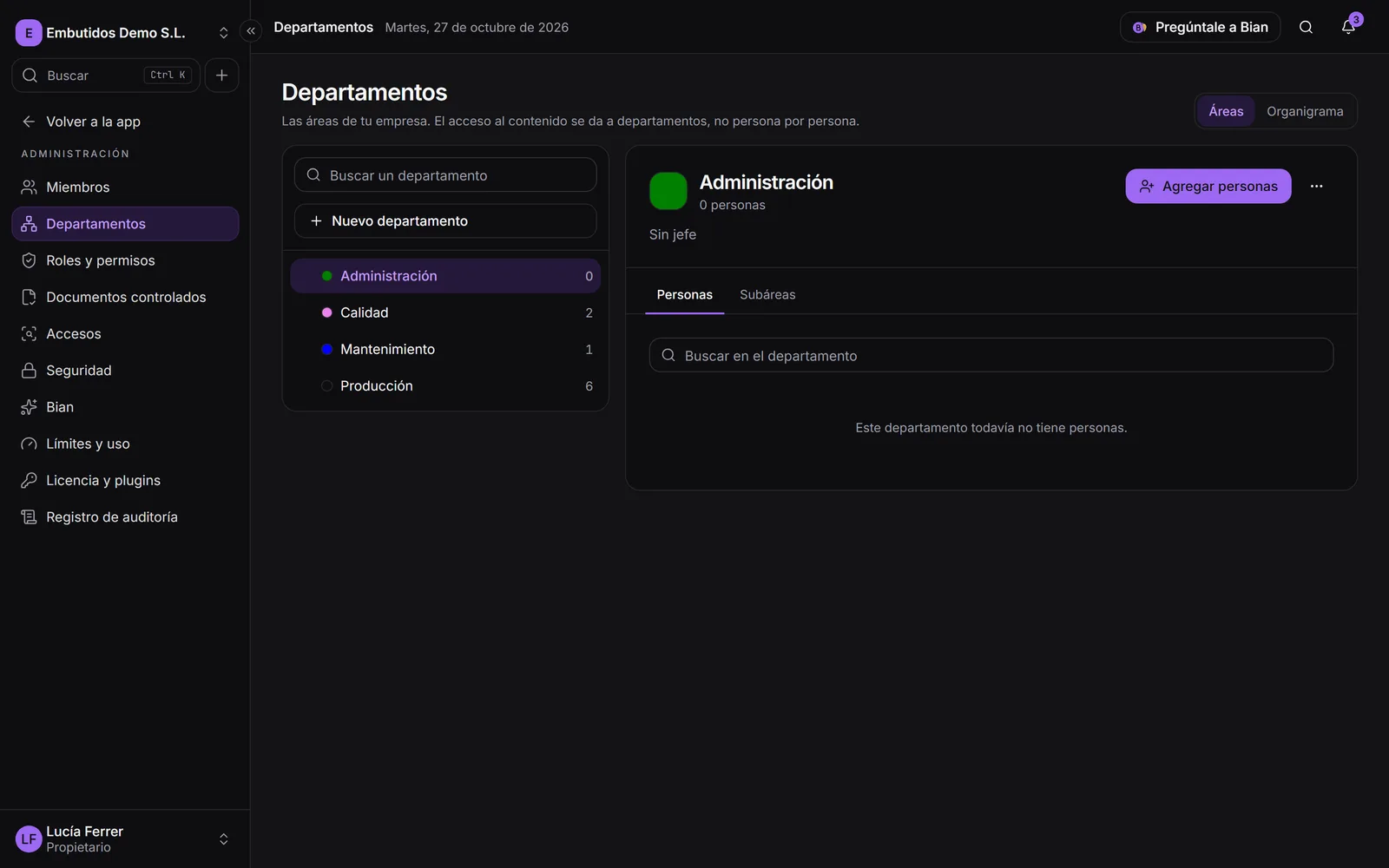Image resolution: width=1389 pixels, height=868 pixels.
Task: Open the three-dot menu for Administración
Action: pyautogui.click(x=1316, y=186)
